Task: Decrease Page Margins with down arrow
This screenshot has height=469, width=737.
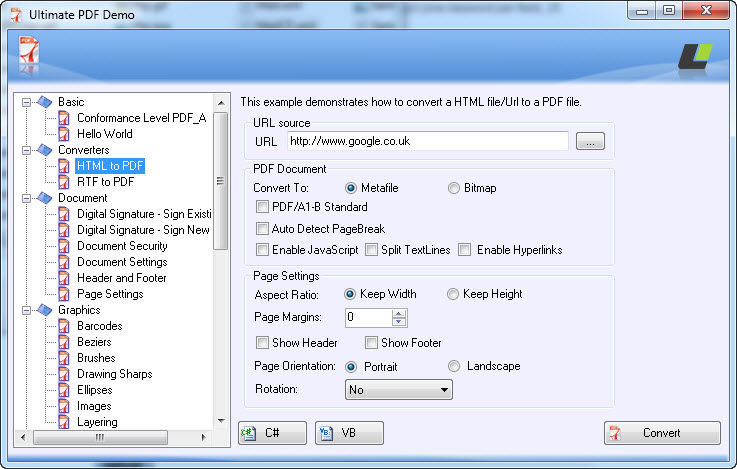Action: (x=399, y=322)
